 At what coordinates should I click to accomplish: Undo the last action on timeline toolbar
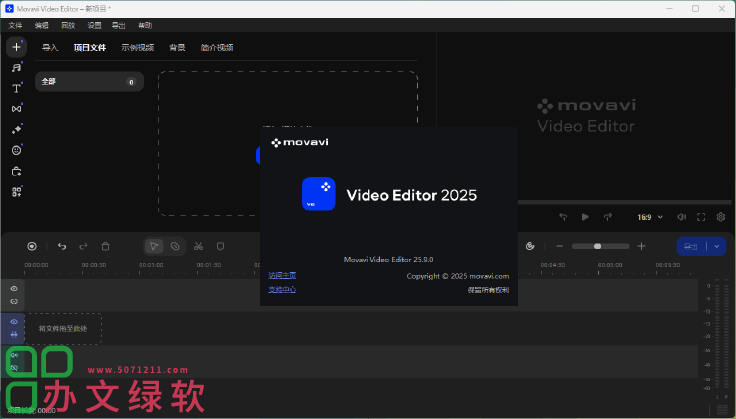click(62, 246)
